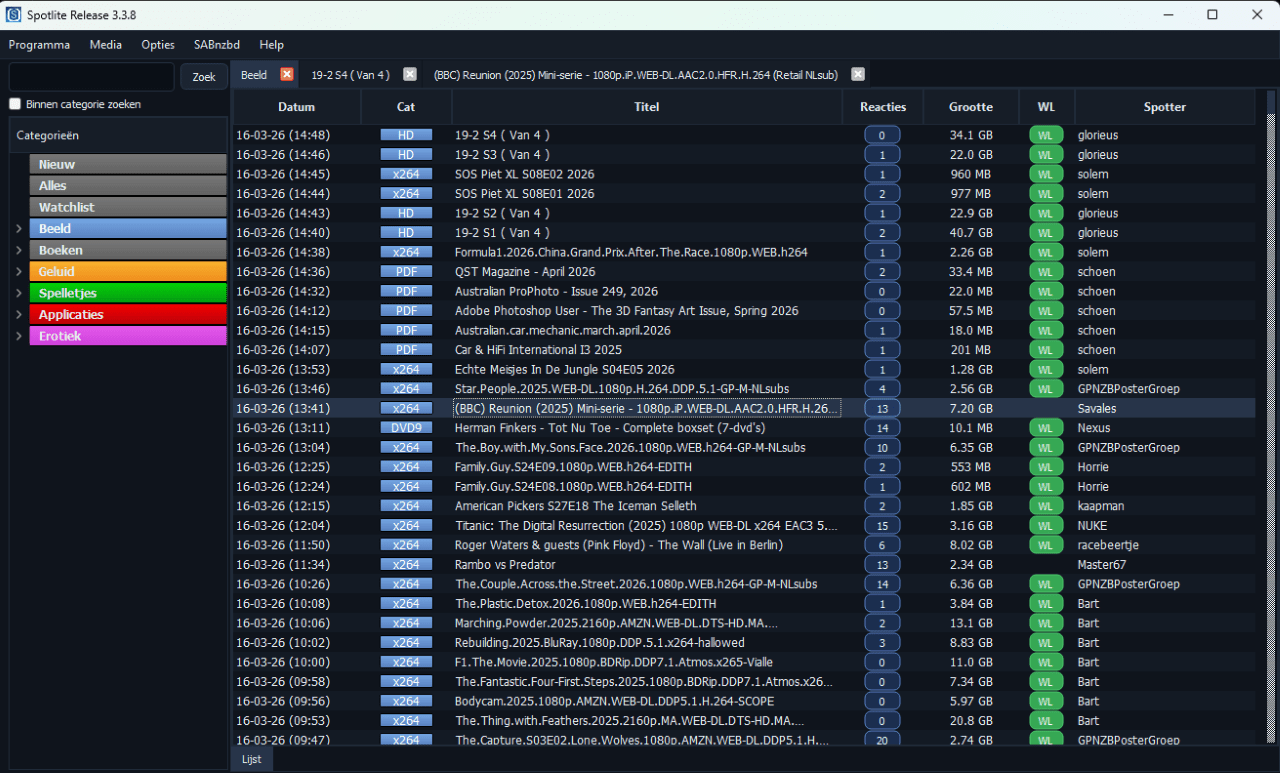The image size is (1280, 773).
Task: Select the Watchlist category
Action: coord(128,207)
